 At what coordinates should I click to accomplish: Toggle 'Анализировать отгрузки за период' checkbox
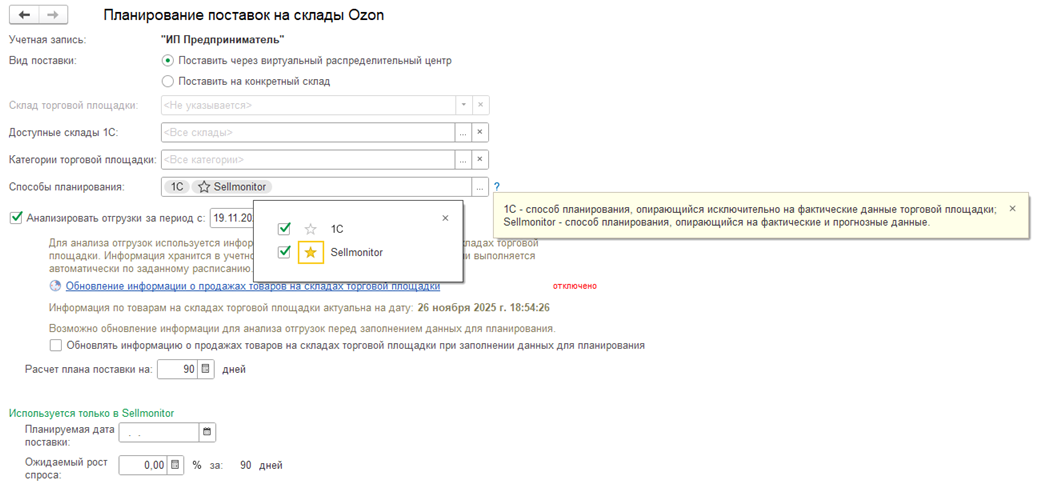[x=17, y=217]
